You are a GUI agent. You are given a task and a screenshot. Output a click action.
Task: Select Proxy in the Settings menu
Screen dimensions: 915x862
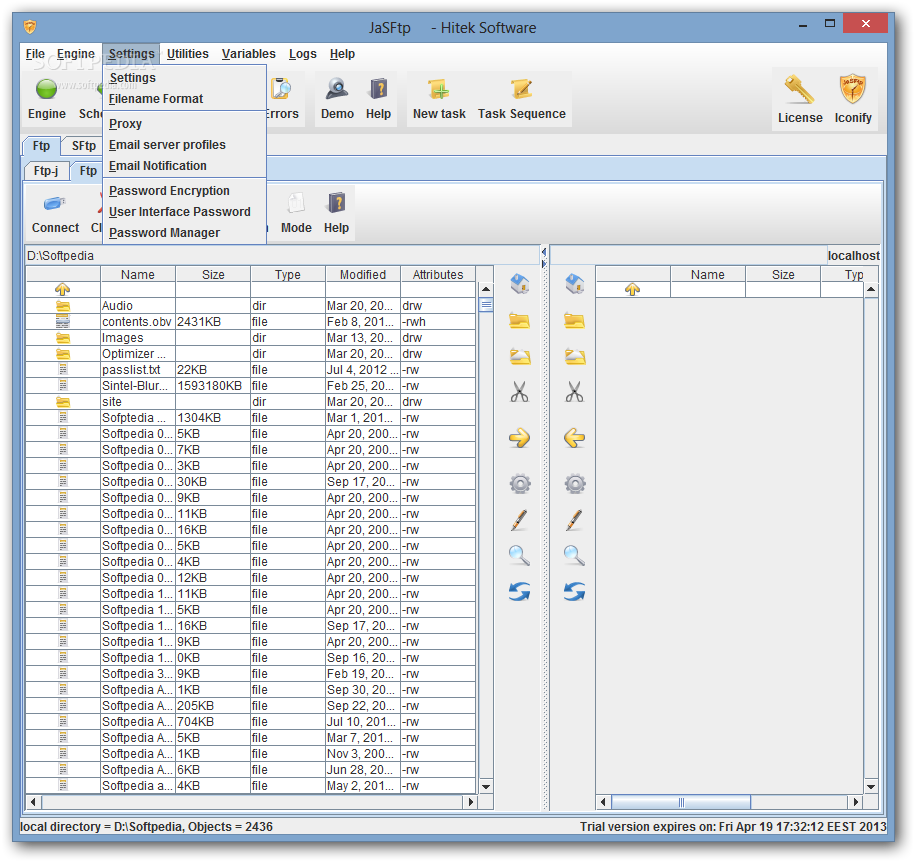tap(184, 124)
